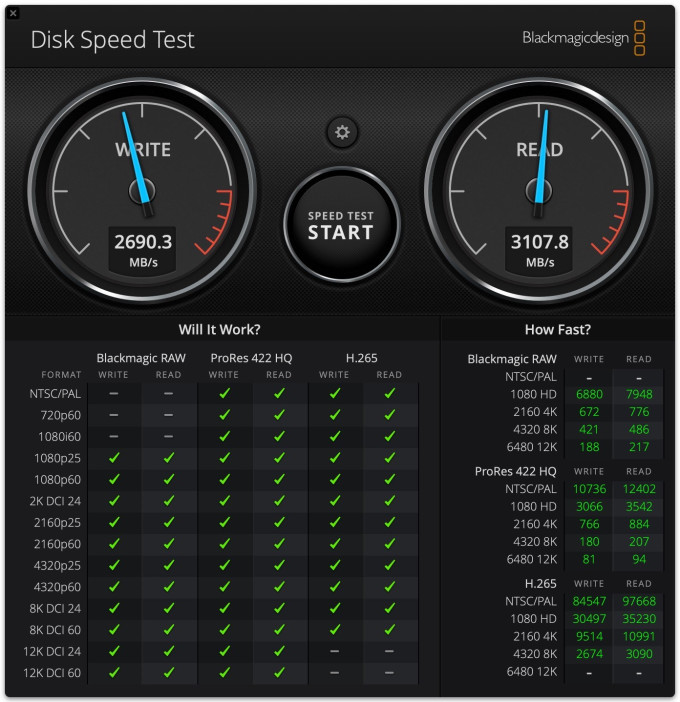Click the 12402 ProRes NTSC/PAL read value
The width and height of the screenshot is (680, 702).
pyautogui.click(x=639, y=489)
